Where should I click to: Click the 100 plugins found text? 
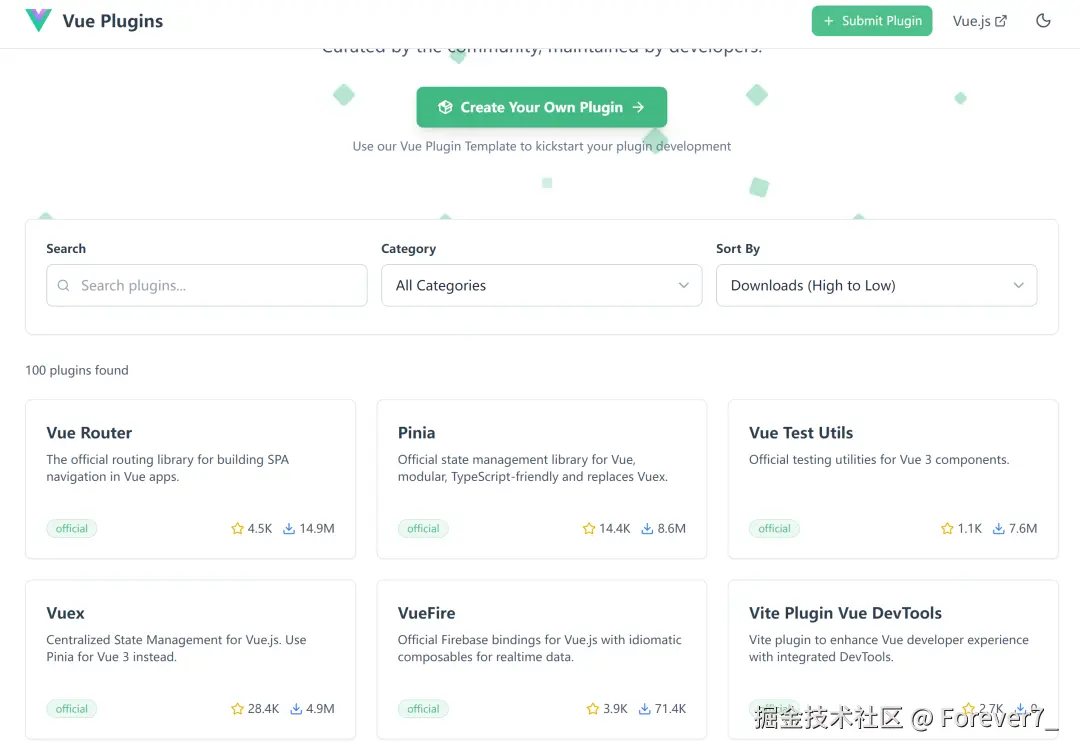pyautogui.click(x=76, y=370)
